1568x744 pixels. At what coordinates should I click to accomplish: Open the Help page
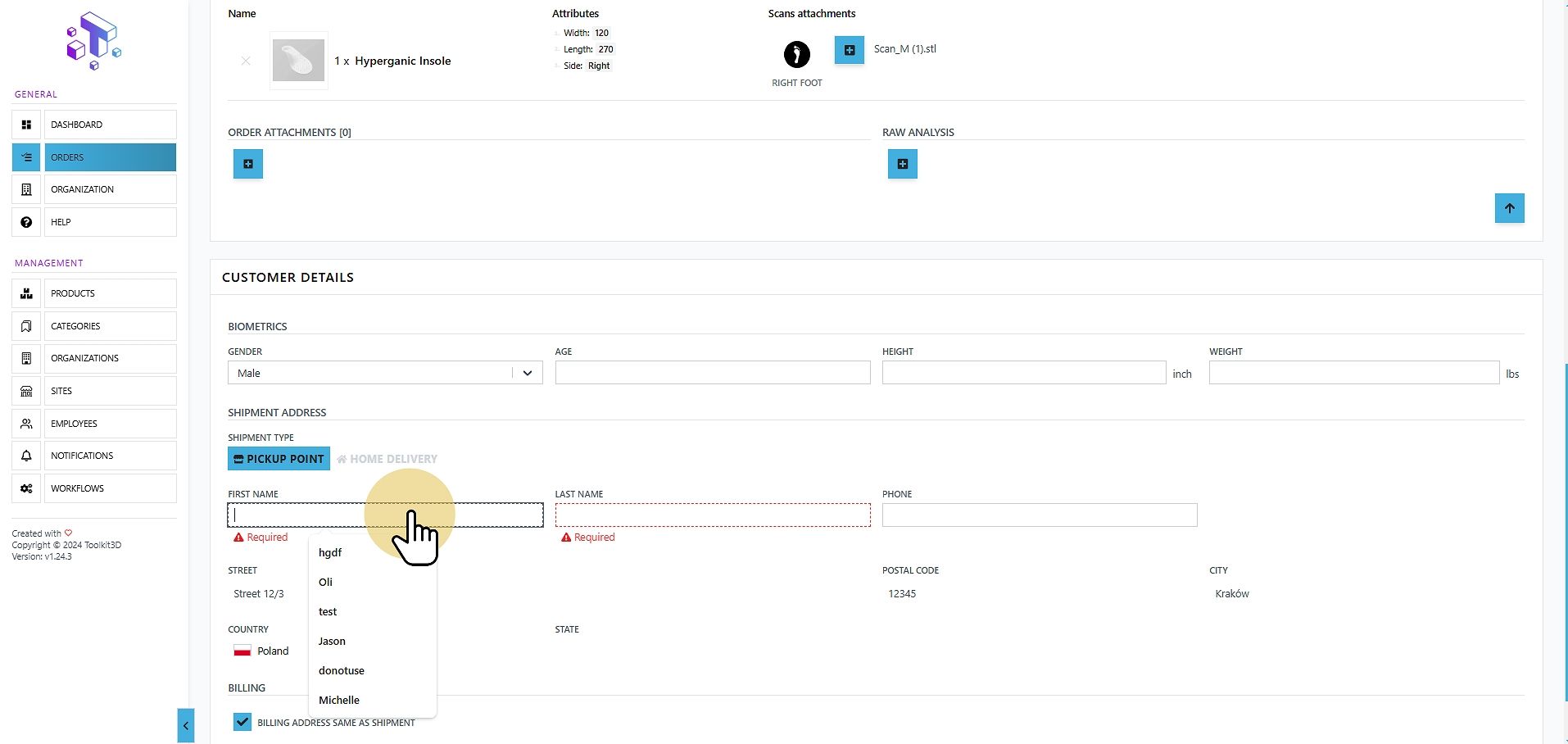click(x=110, y=222)
